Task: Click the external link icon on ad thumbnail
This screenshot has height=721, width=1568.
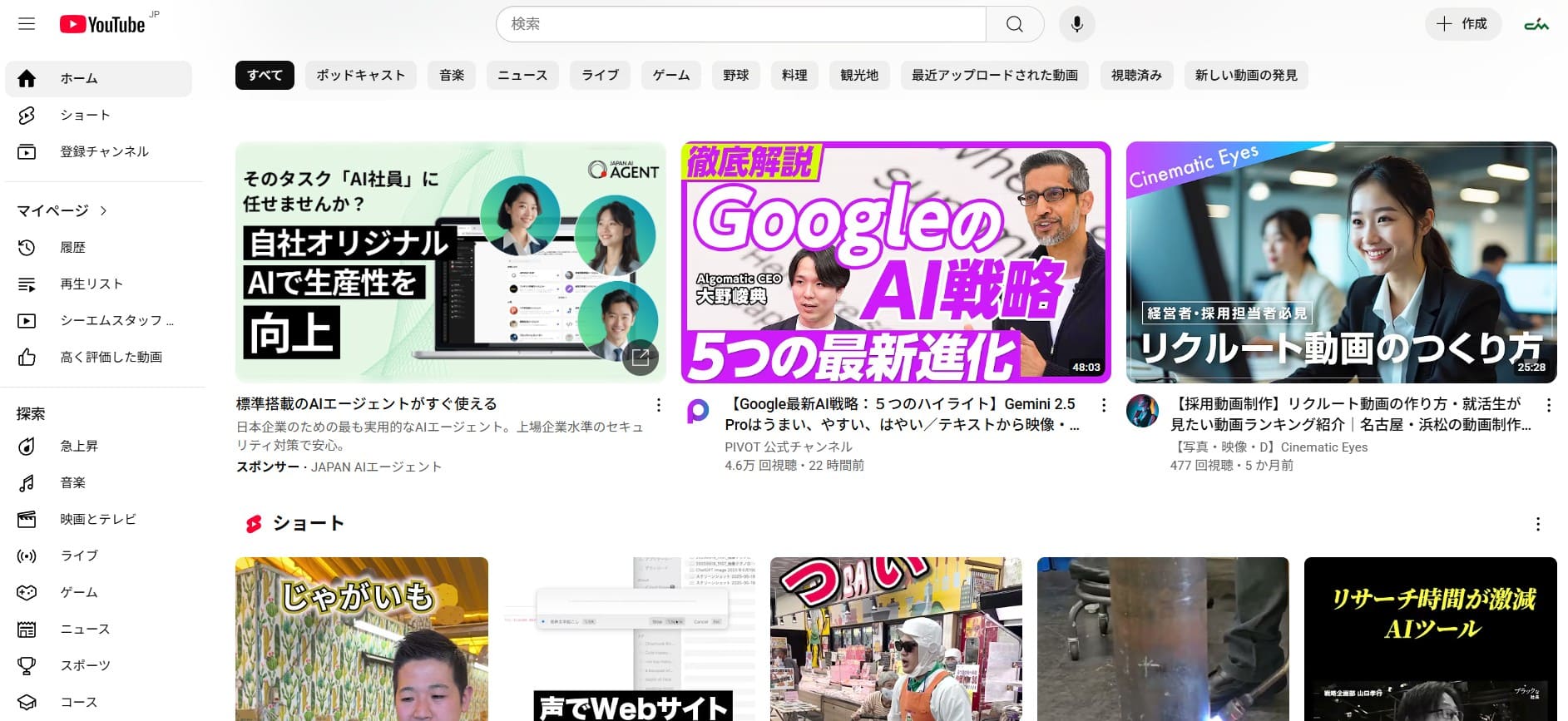Action: point(641,358)
